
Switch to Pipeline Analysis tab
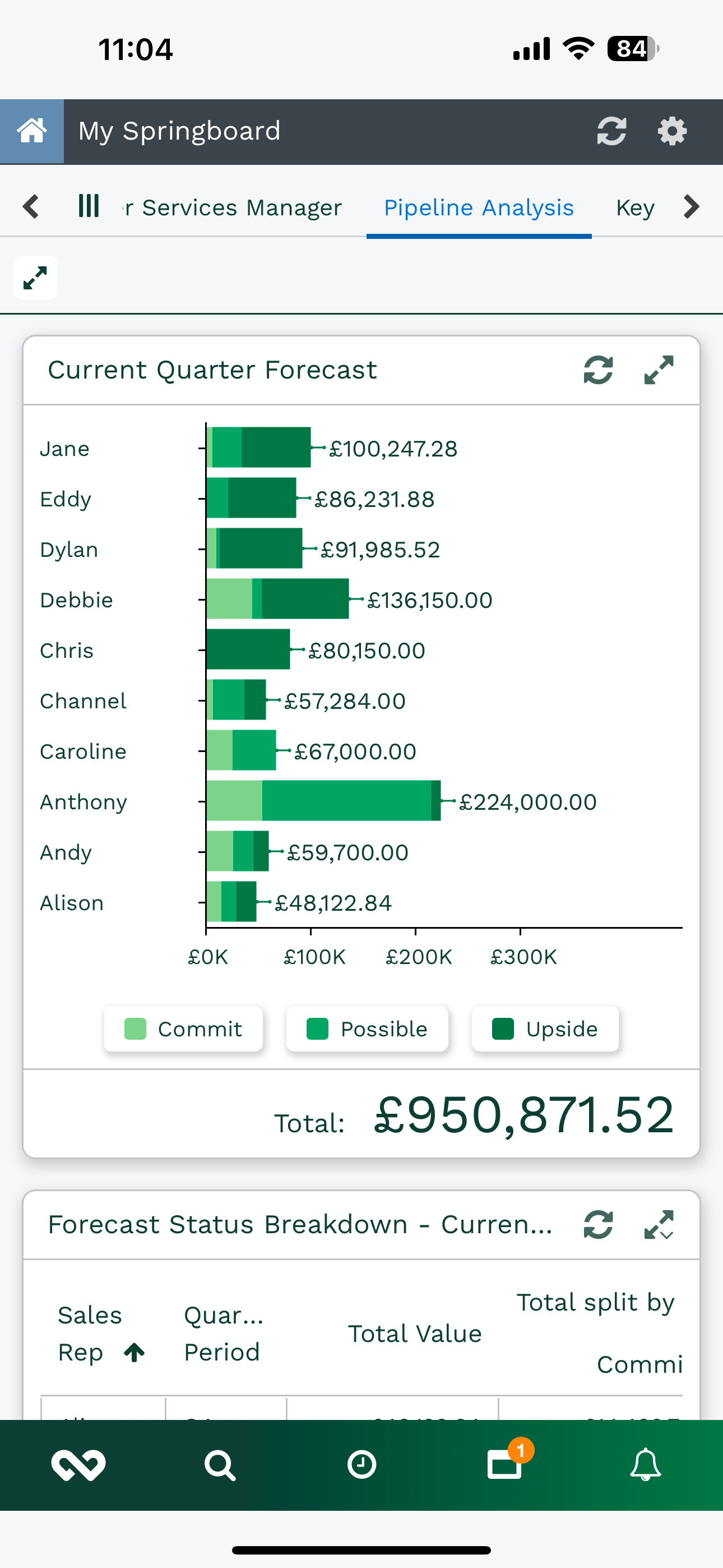pos(479,207)
